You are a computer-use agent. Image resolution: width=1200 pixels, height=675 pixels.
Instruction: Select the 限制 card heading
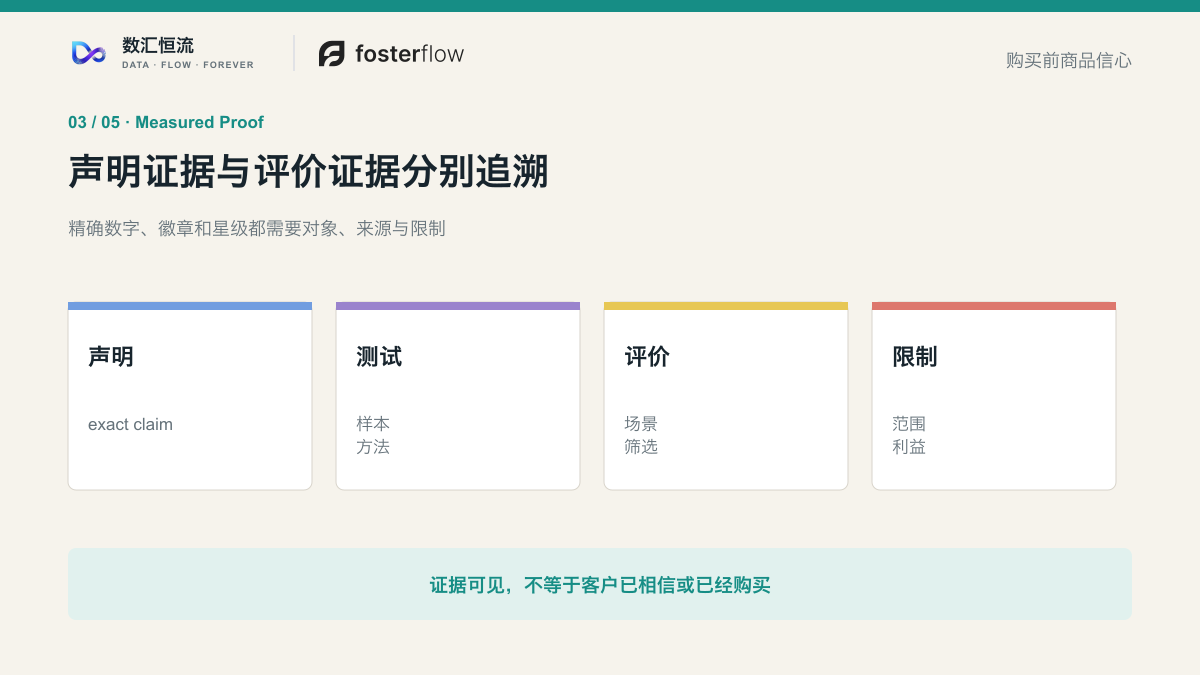pyautogui.click(x=915, y=357)
